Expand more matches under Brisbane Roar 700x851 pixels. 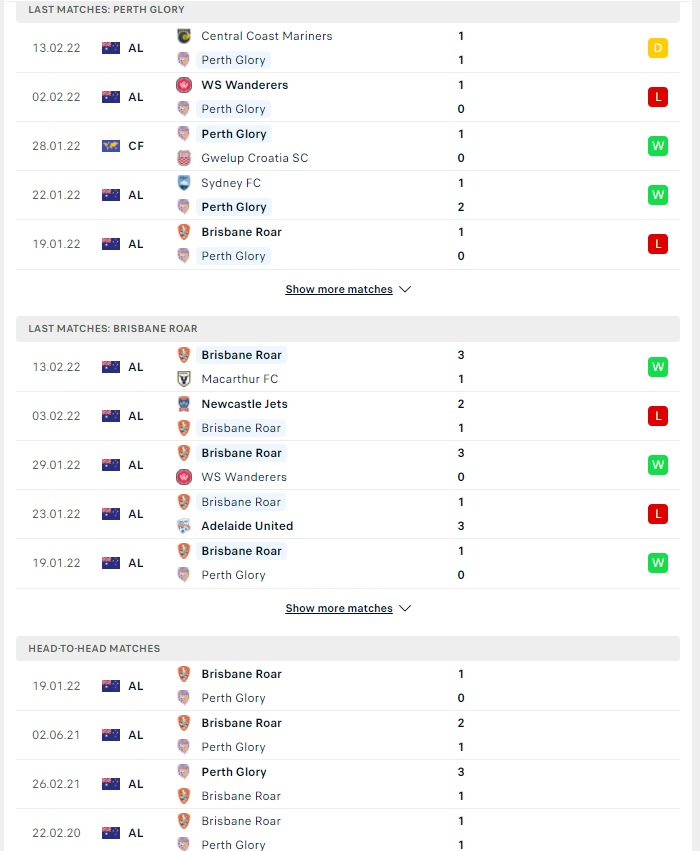pos(339,608)
